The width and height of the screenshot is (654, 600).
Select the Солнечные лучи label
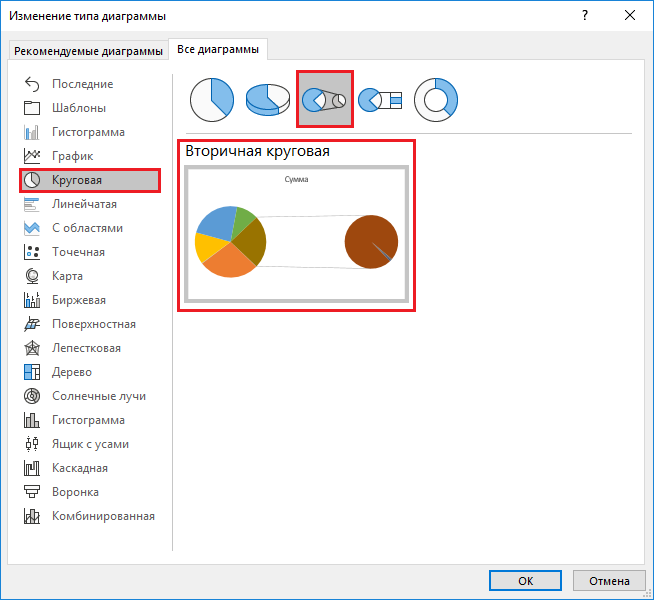tap(99, 396)
